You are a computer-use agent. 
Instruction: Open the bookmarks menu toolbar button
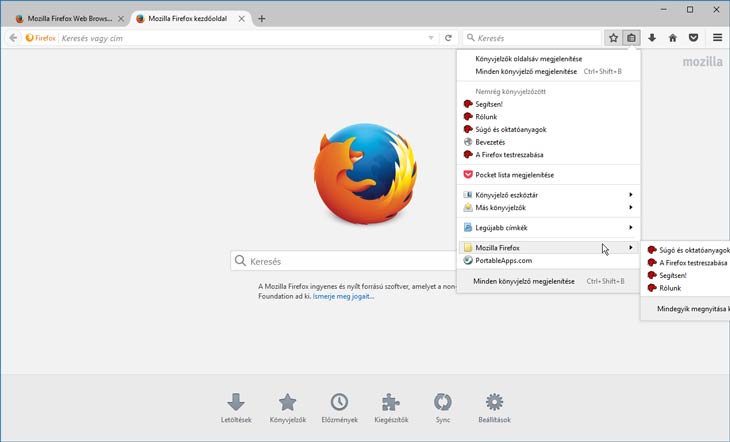click(631, 38)
